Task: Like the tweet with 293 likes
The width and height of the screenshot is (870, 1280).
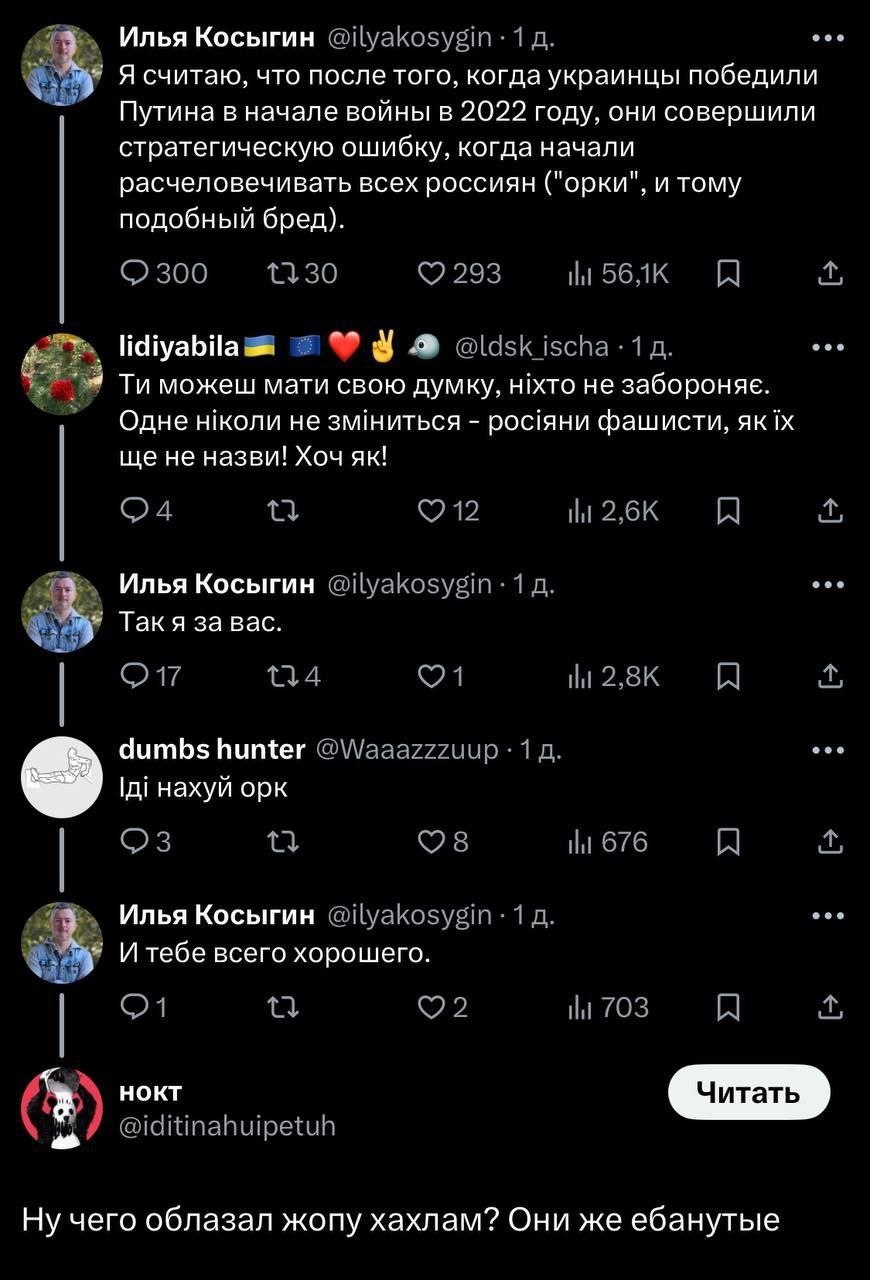Action: click(x=431, y=273)
